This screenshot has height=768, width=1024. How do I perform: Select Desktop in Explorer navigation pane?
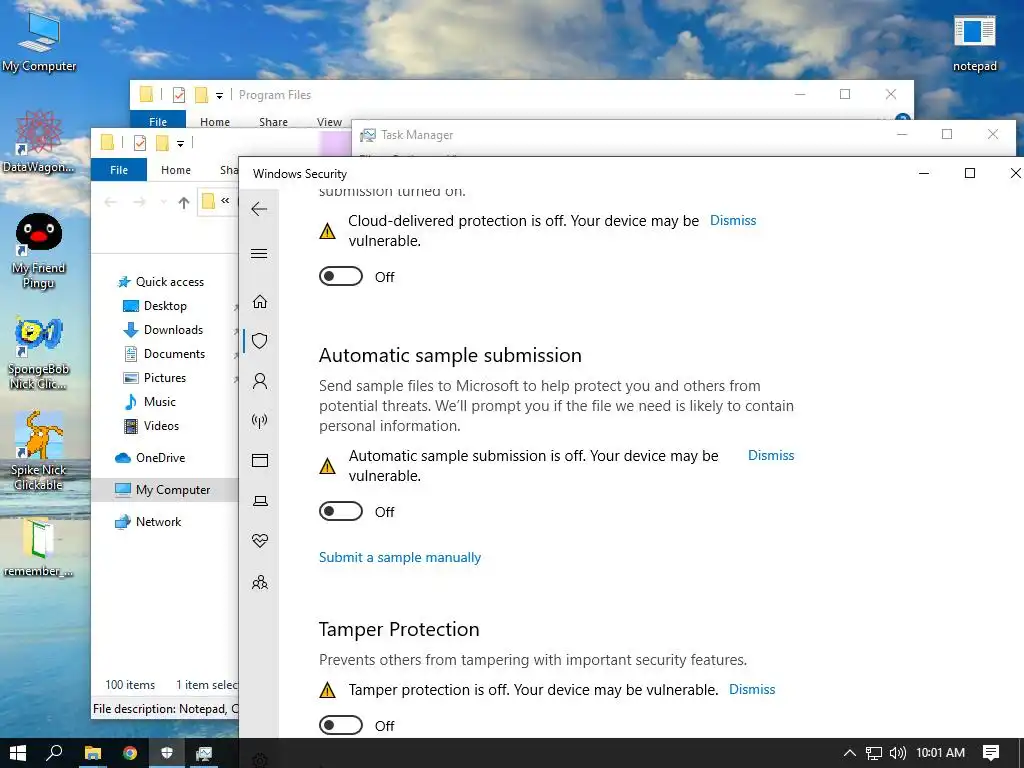pos(155,306)
